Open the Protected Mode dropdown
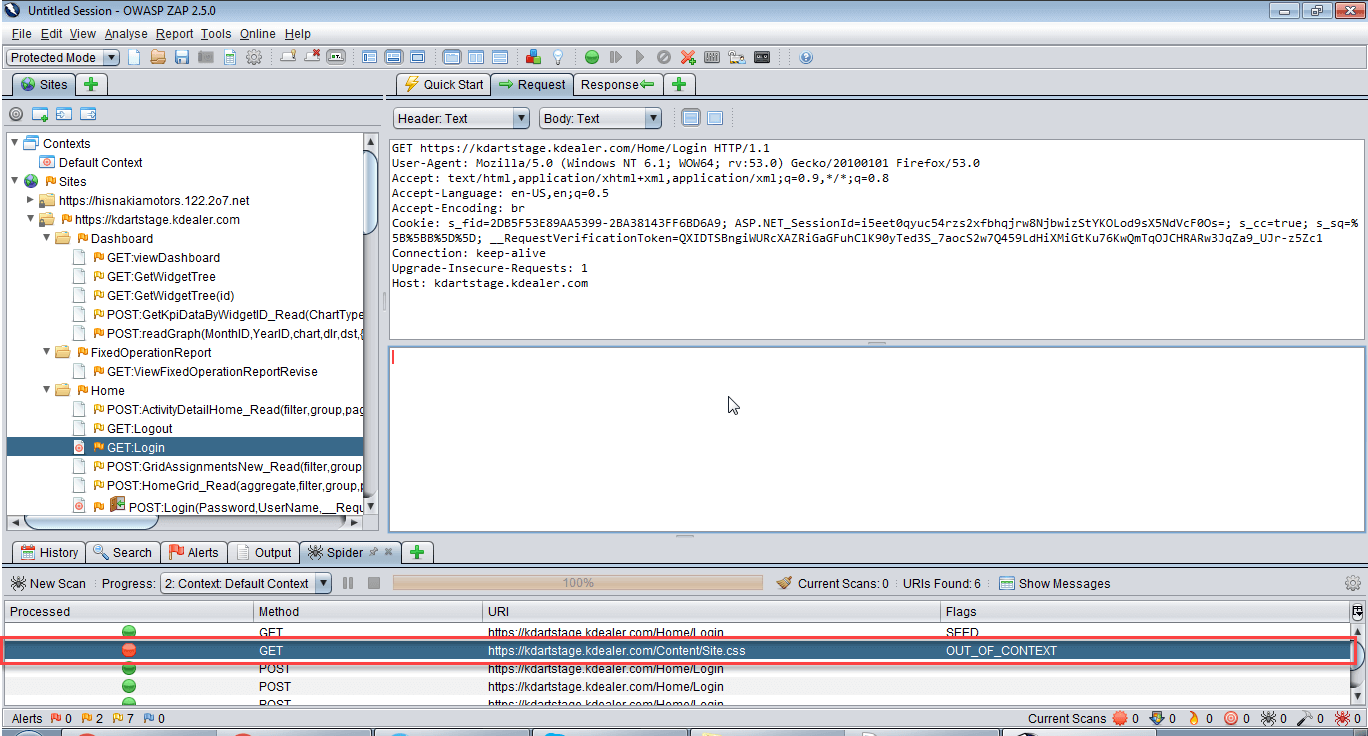The height and width of the screenshot is (736, 1368). click(x=112, y=57)
